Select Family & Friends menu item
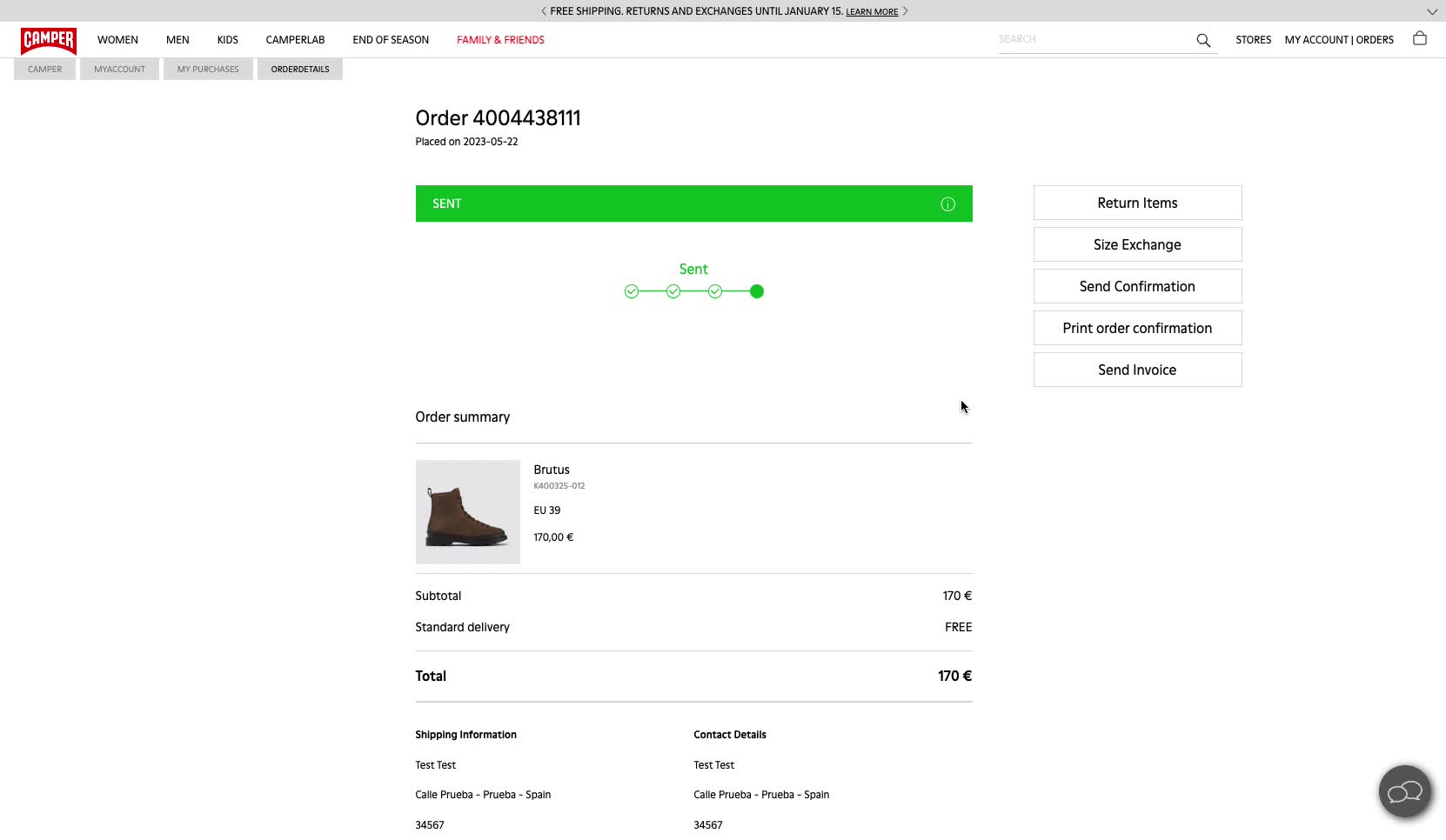The image size is (1446, 840). (x=500, y=40)
